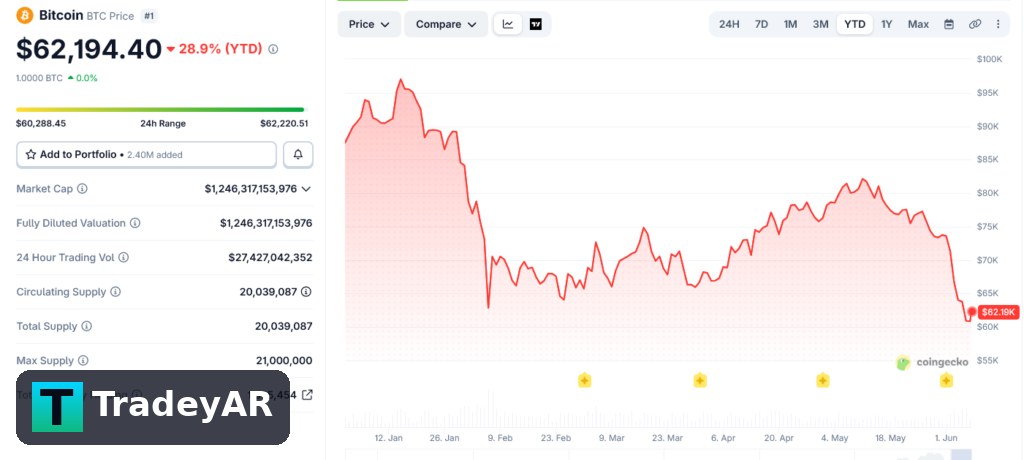Expand Market Cap details chevron
Screen dimensions: 1024x460
coord(306,189)
